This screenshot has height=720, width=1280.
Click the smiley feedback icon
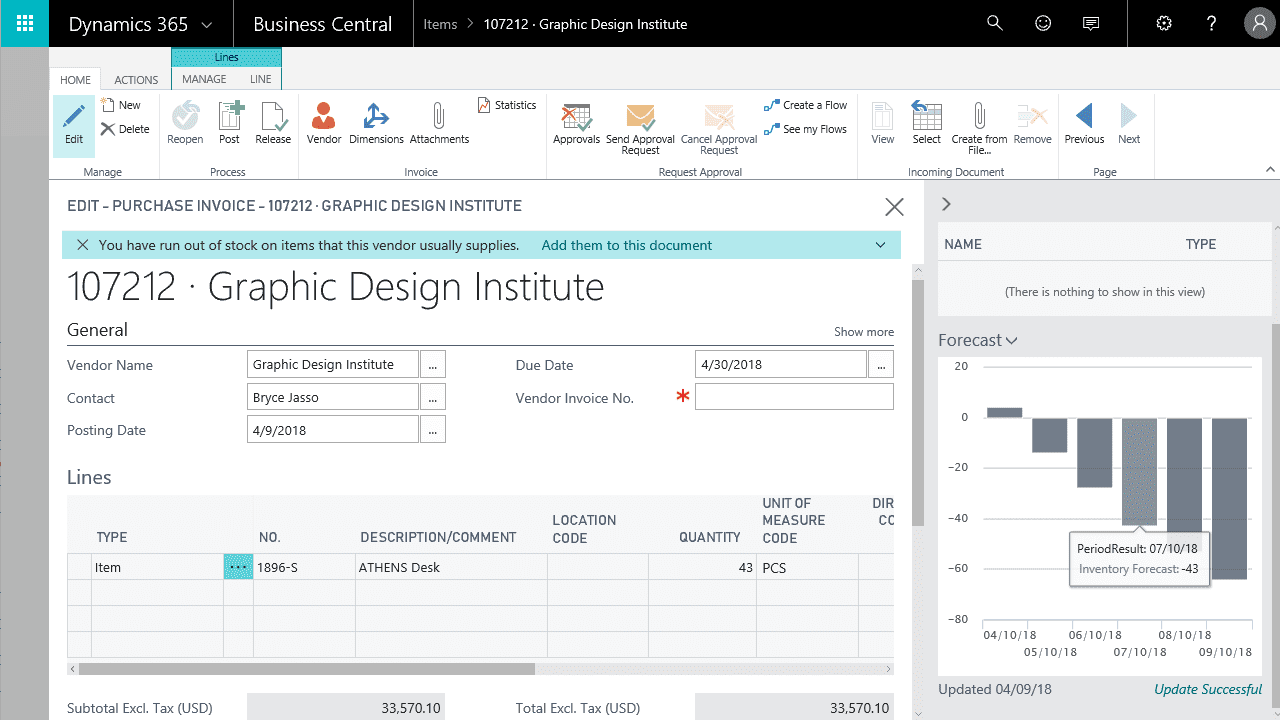(1043, 23)
